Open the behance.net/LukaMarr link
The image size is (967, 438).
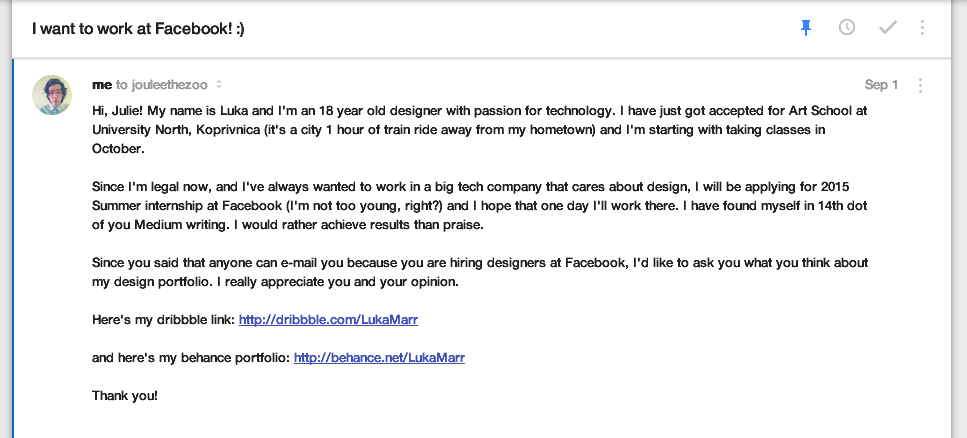(x=379, y=357)
